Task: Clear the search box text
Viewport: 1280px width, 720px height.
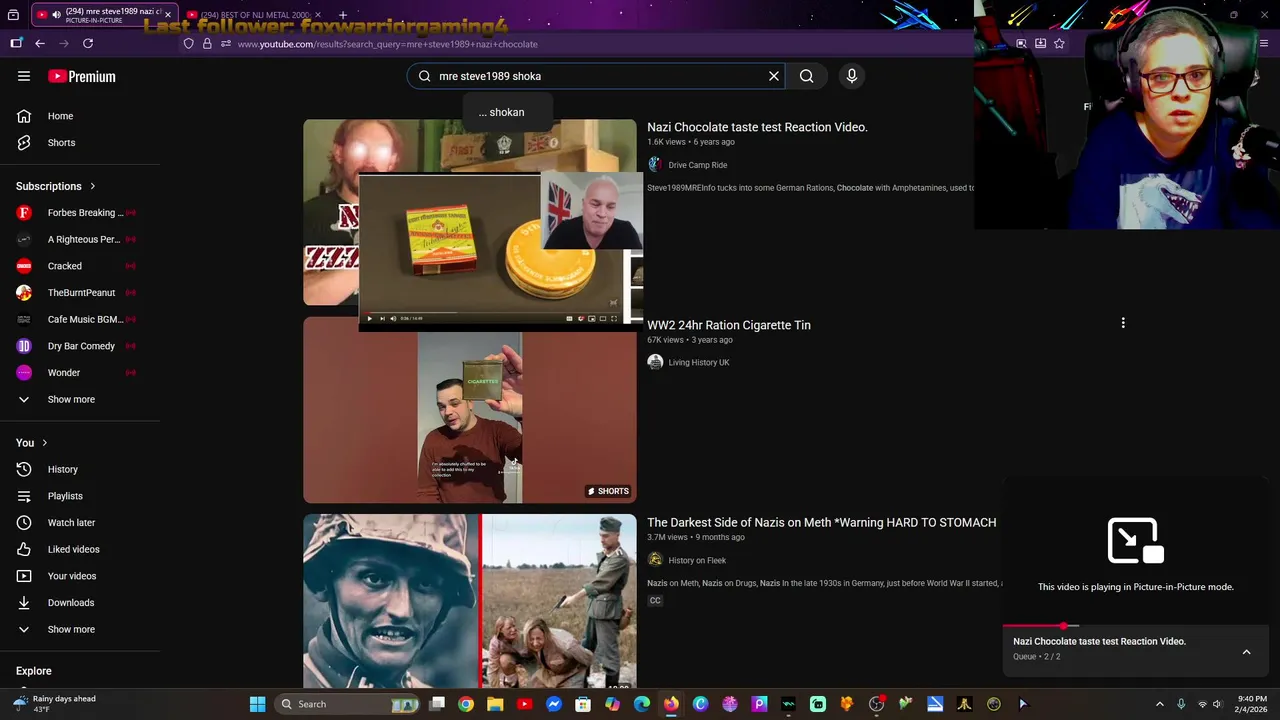Action: pyautogui.click(x=773, y=76)
